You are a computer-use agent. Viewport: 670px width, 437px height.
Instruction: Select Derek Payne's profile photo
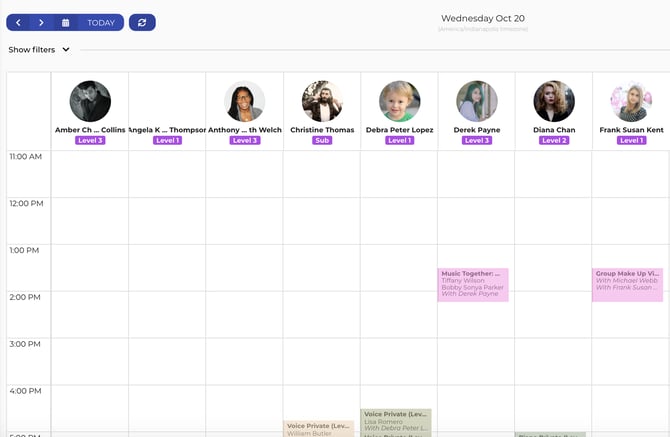tap(477, 101)
